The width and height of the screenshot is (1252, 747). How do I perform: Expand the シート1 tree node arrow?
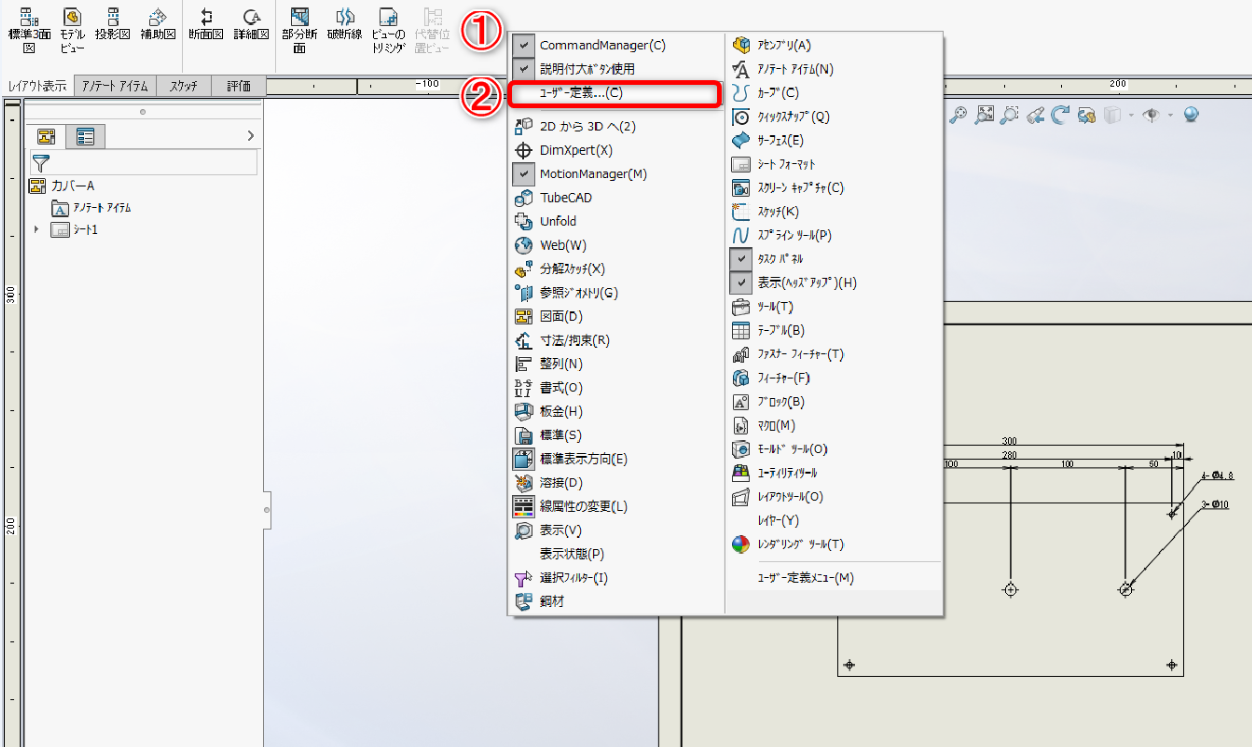(x=37, y=230)
